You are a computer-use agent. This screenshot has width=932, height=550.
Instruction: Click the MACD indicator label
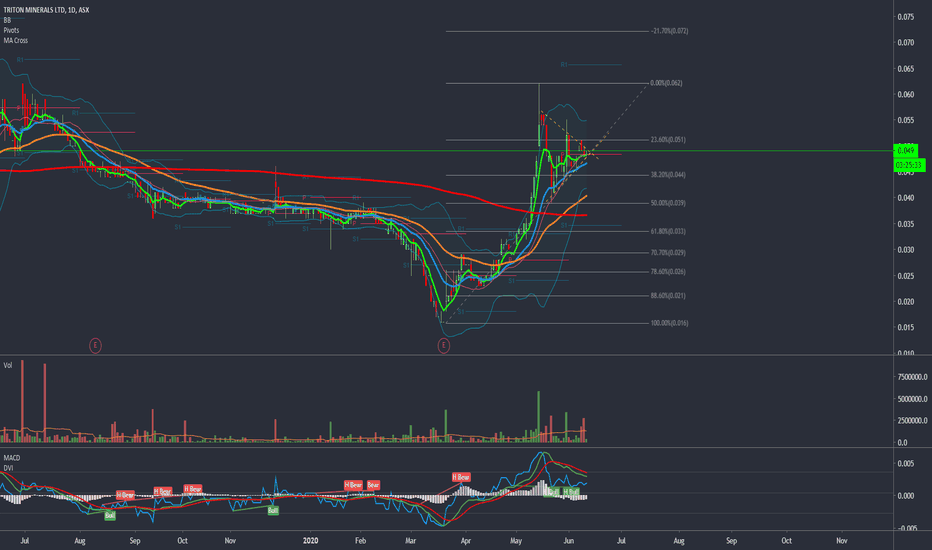tap(11, 458)
